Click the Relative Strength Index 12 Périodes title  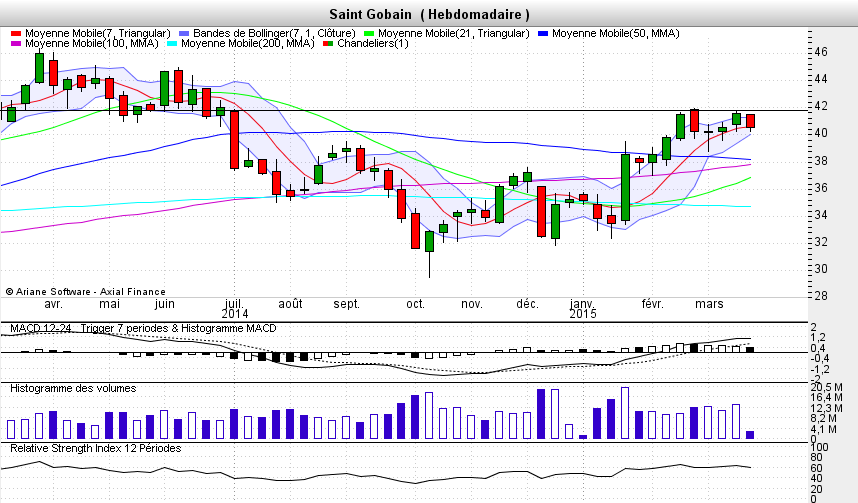pos(96,448)
